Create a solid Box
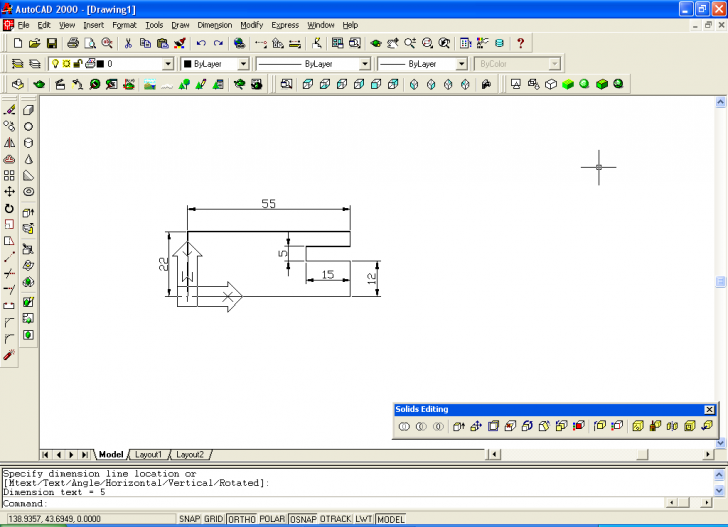The width and height of the screenshot is (728, 527). pos(28,110)
